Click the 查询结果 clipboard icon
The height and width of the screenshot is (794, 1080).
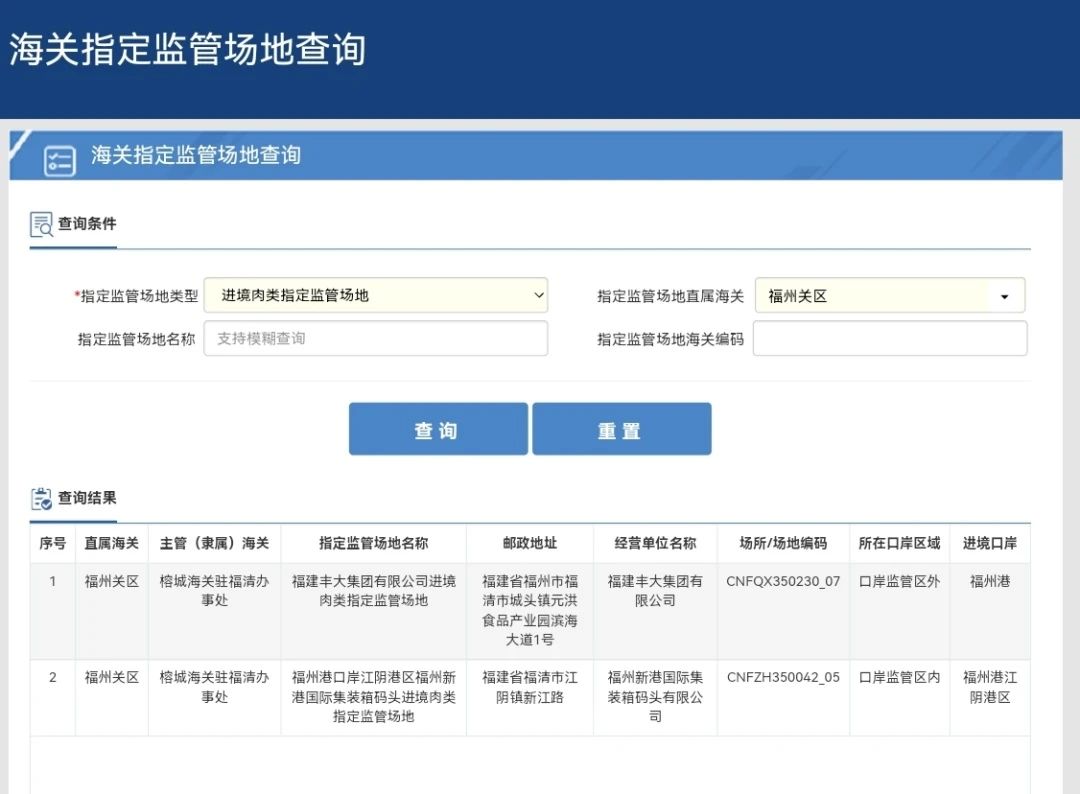(41, 498)
